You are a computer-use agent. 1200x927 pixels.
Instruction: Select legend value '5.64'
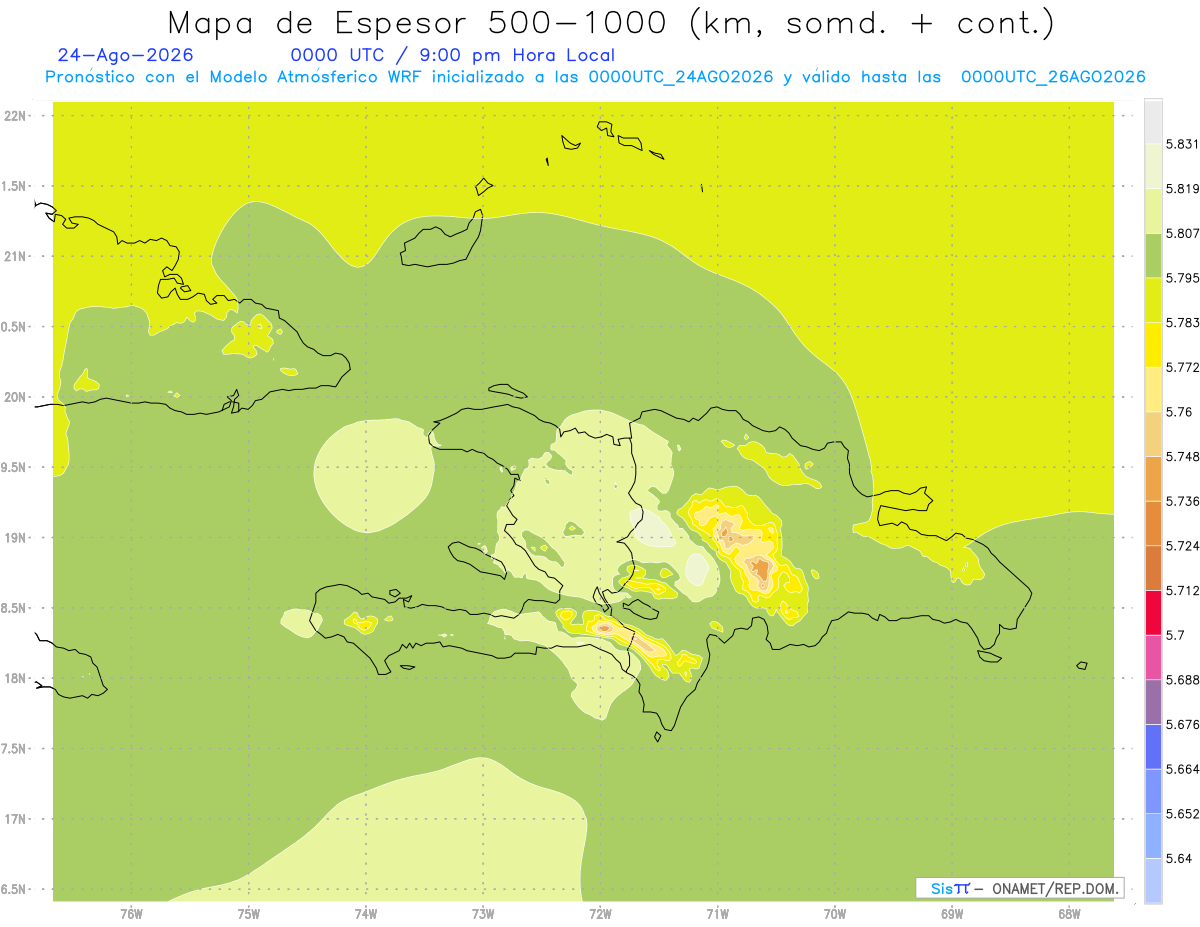point(1179,859)
